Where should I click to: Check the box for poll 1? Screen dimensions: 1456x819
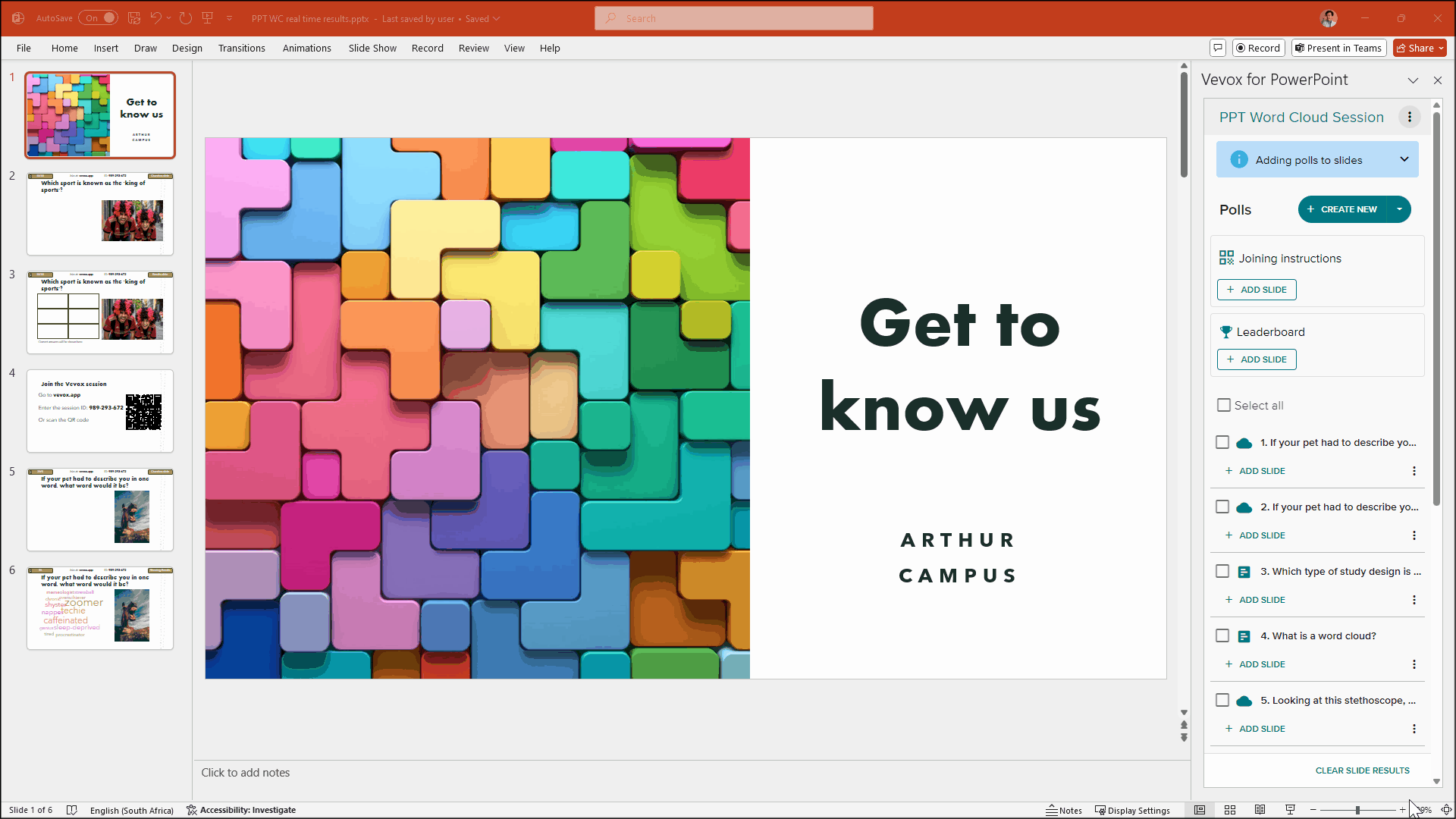pyautogui.click(x=1222, y=442)
